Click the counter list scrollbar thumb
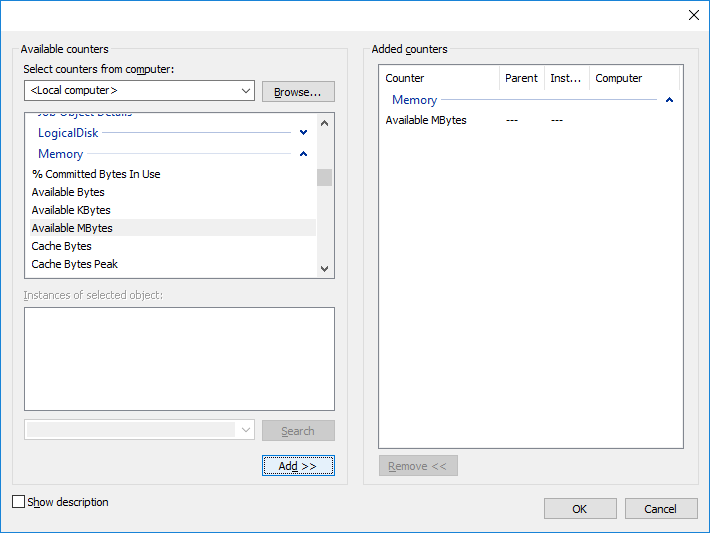Image resolution: width=710 pixels, height=533 pixels. point(324,178)
